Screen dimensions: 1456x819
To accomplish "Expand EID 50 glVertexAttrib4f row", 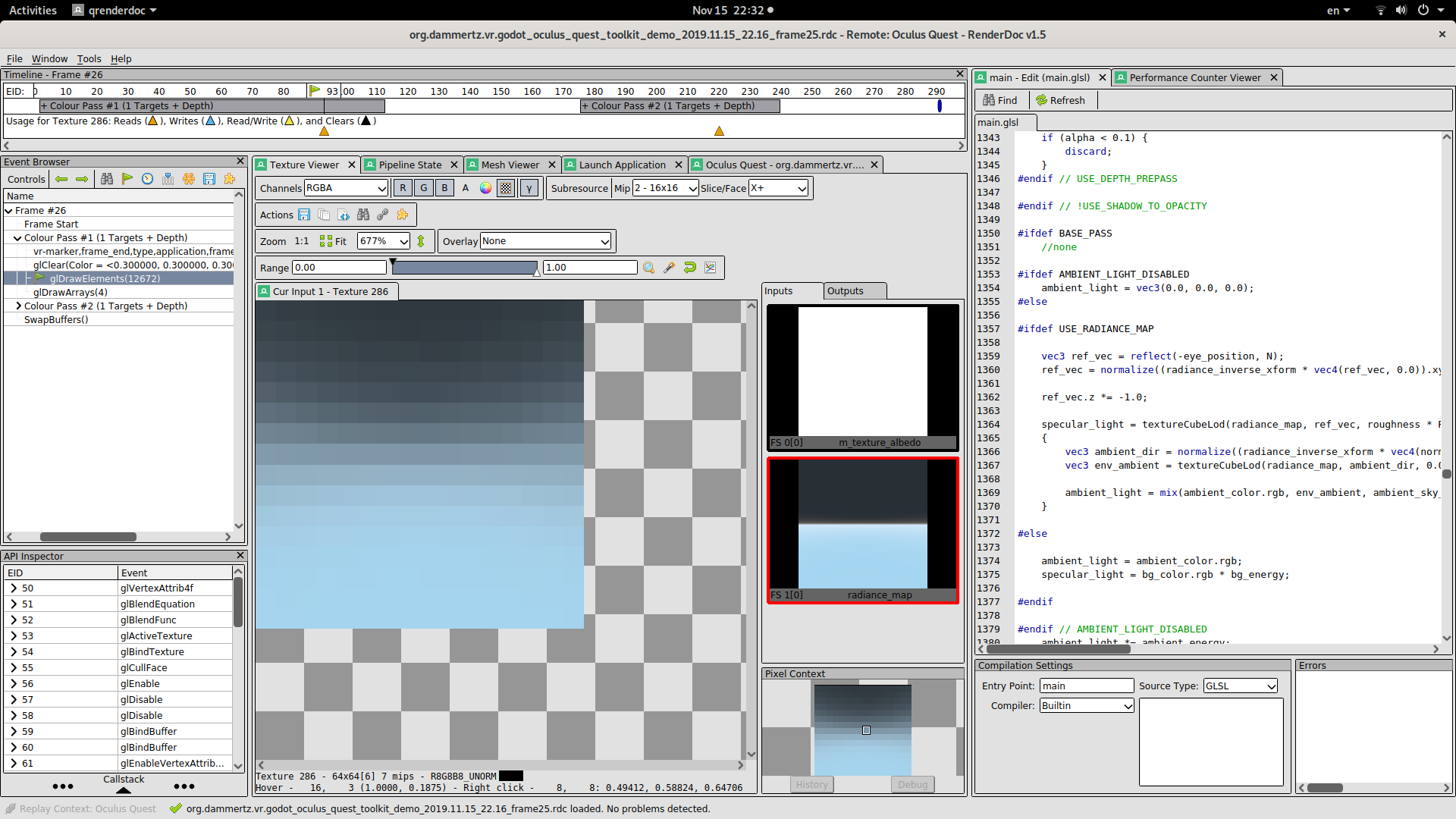I will [14, 588].
